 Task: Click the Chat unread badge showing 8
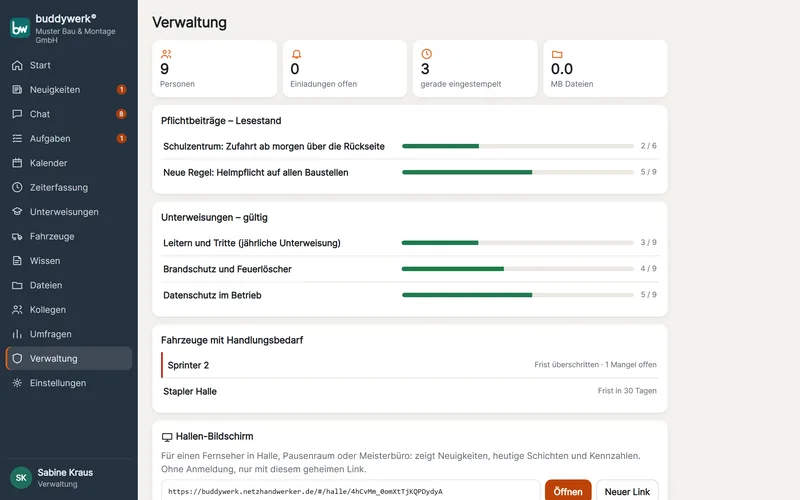[121, 114]
